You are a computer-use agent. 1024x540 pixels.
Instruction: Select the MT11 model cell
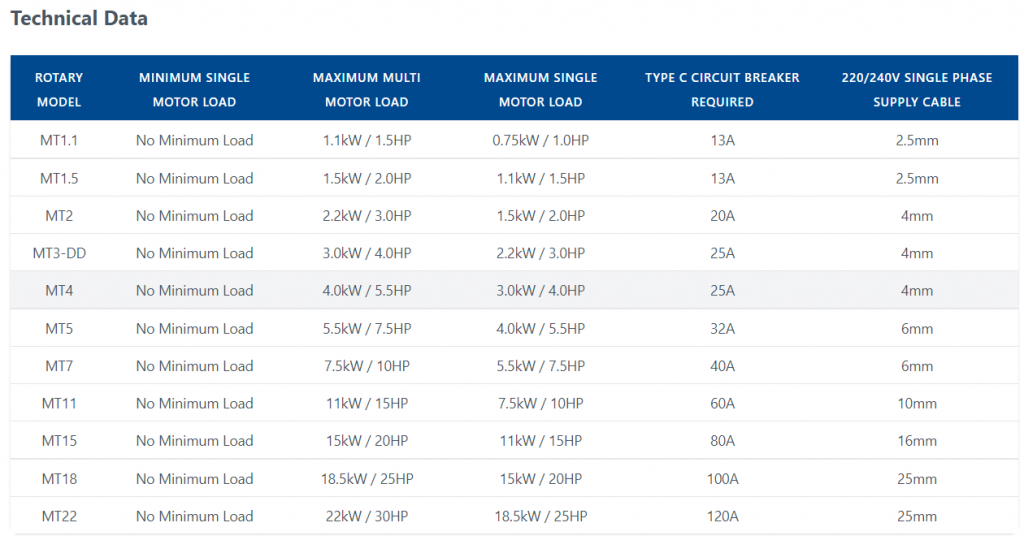(59, 404)
